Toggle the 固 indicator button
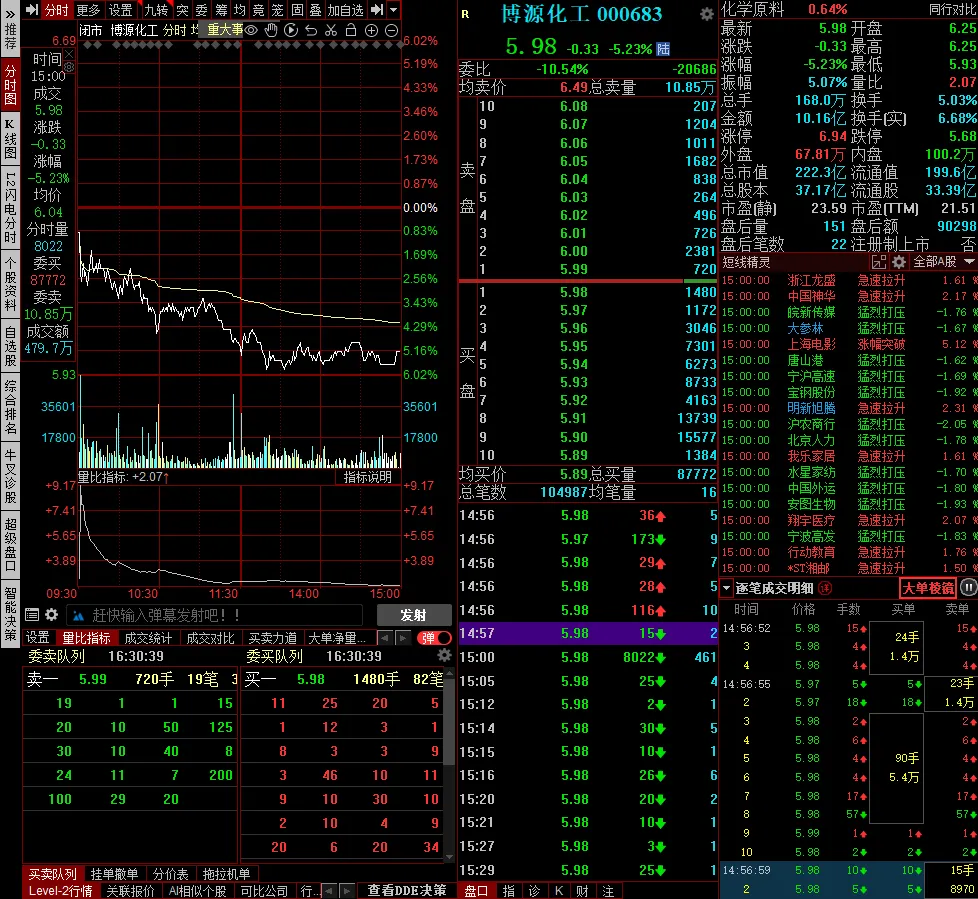This screenshot has width=978, height=899. coord(297,10)
